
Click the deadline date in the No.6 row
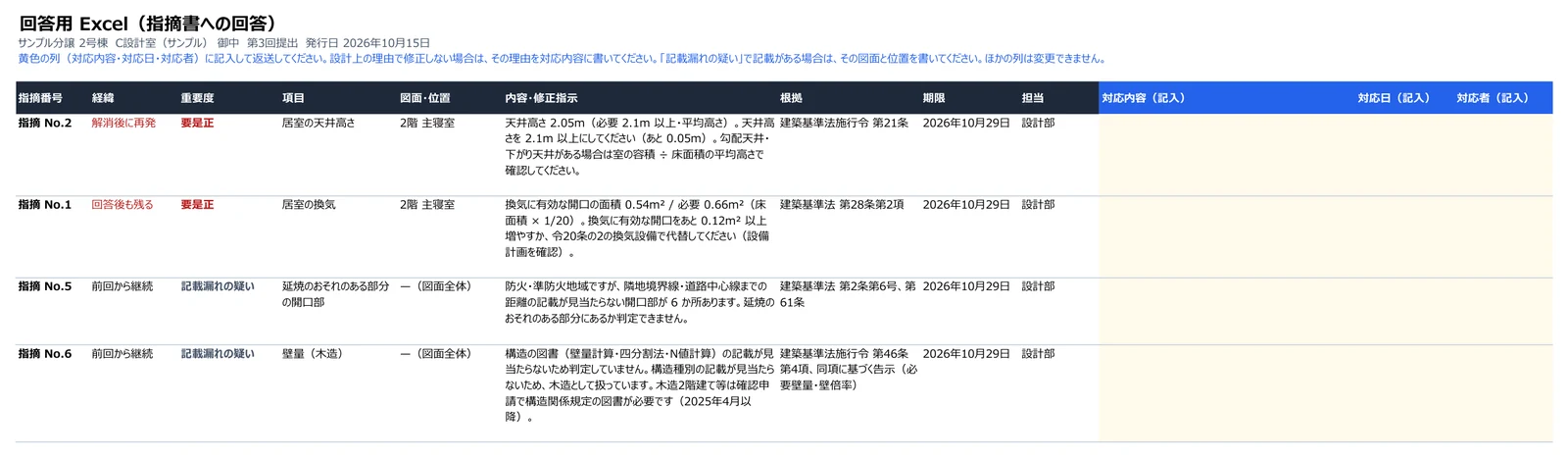tap(966, 354)
